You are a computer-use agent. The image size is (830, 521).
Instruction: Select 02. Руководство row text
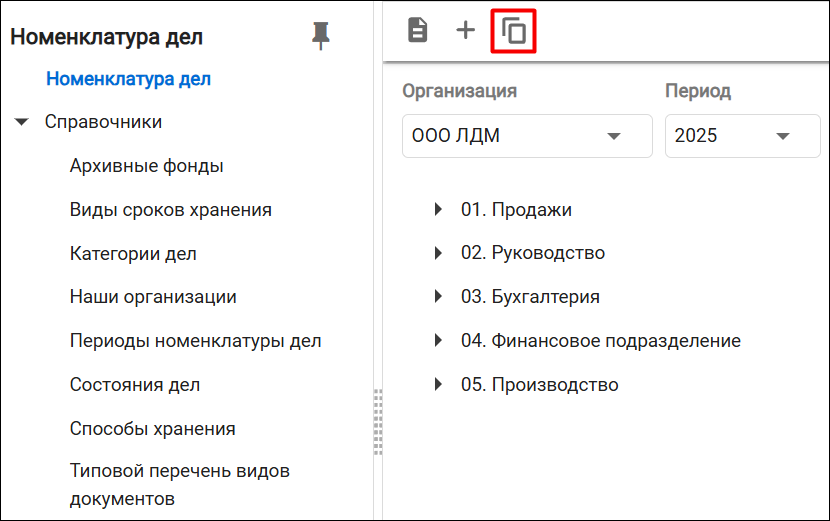(533, 253)
